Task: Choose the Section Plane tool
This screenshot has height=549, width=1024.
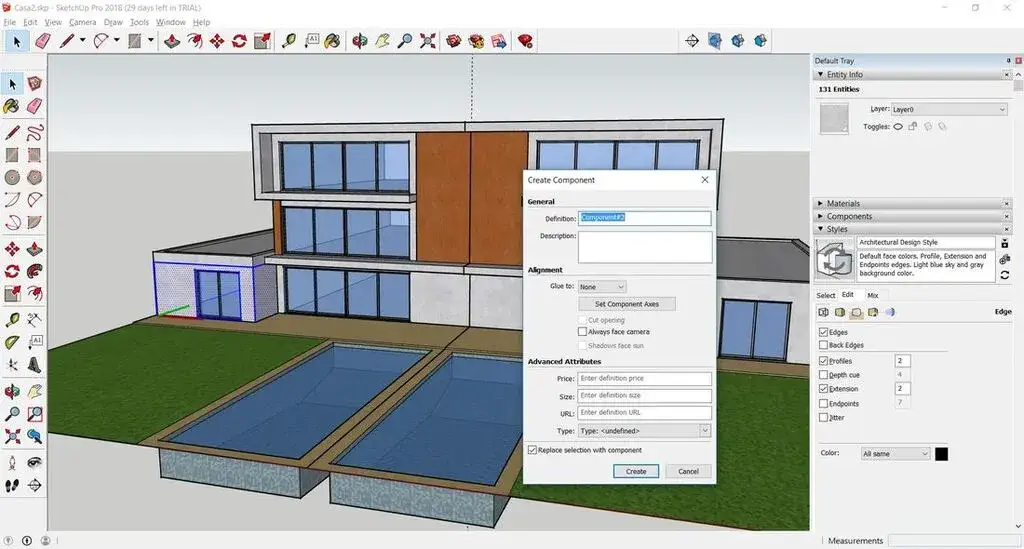Action: tap(35, 485)
